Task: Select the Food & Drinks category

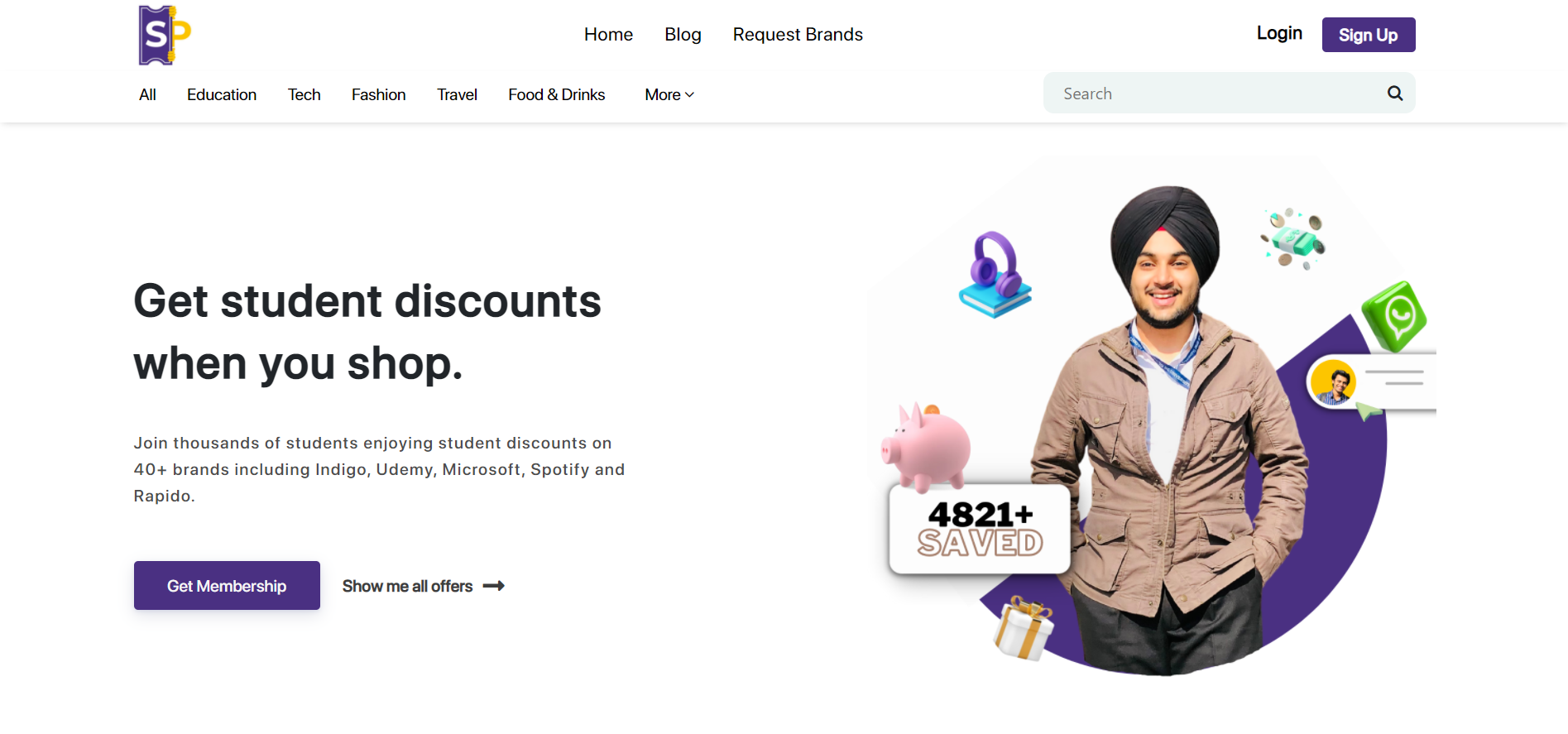Action: point(557,95)
